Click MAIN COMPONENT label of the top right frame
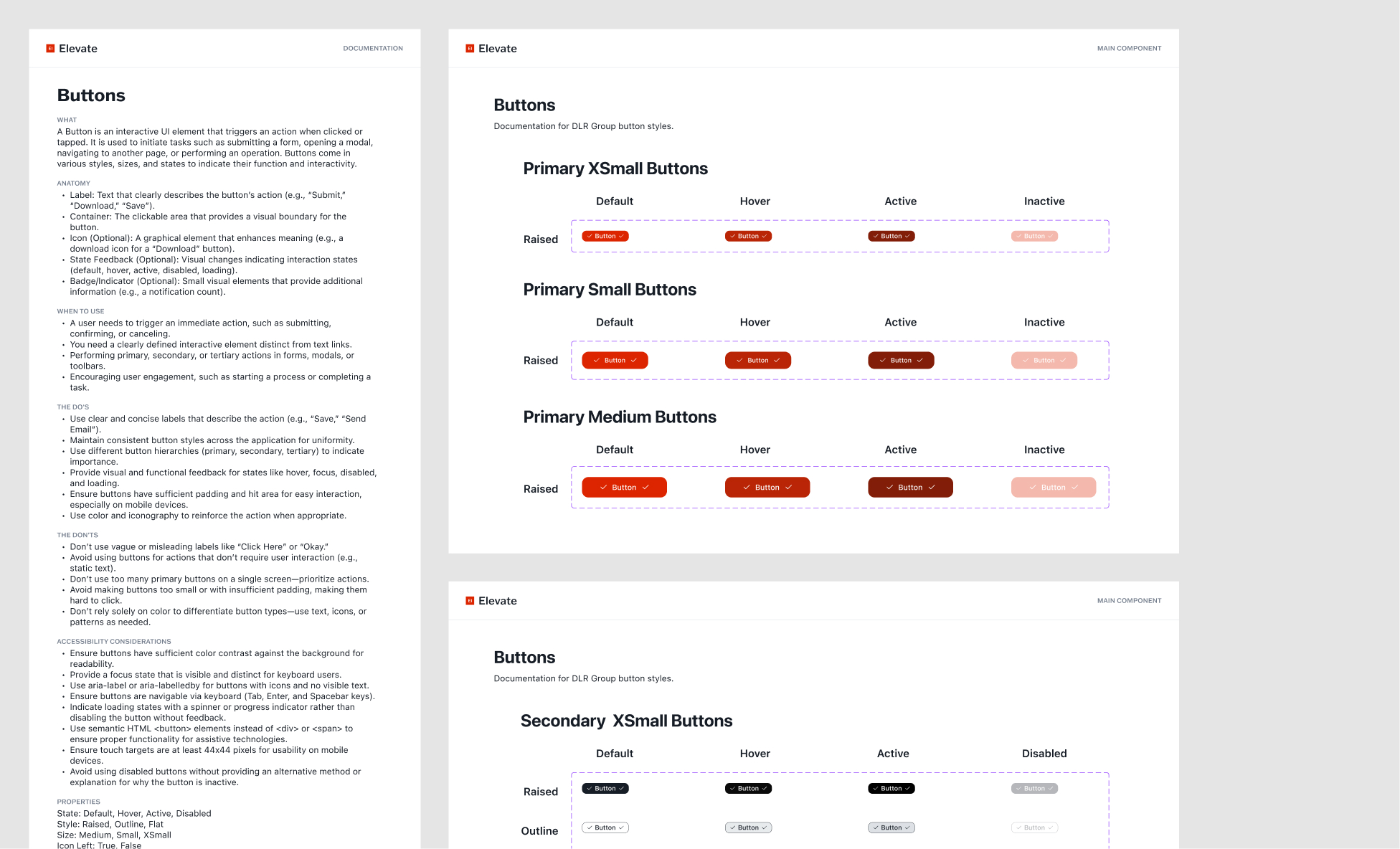 (x=1129, y=49)
